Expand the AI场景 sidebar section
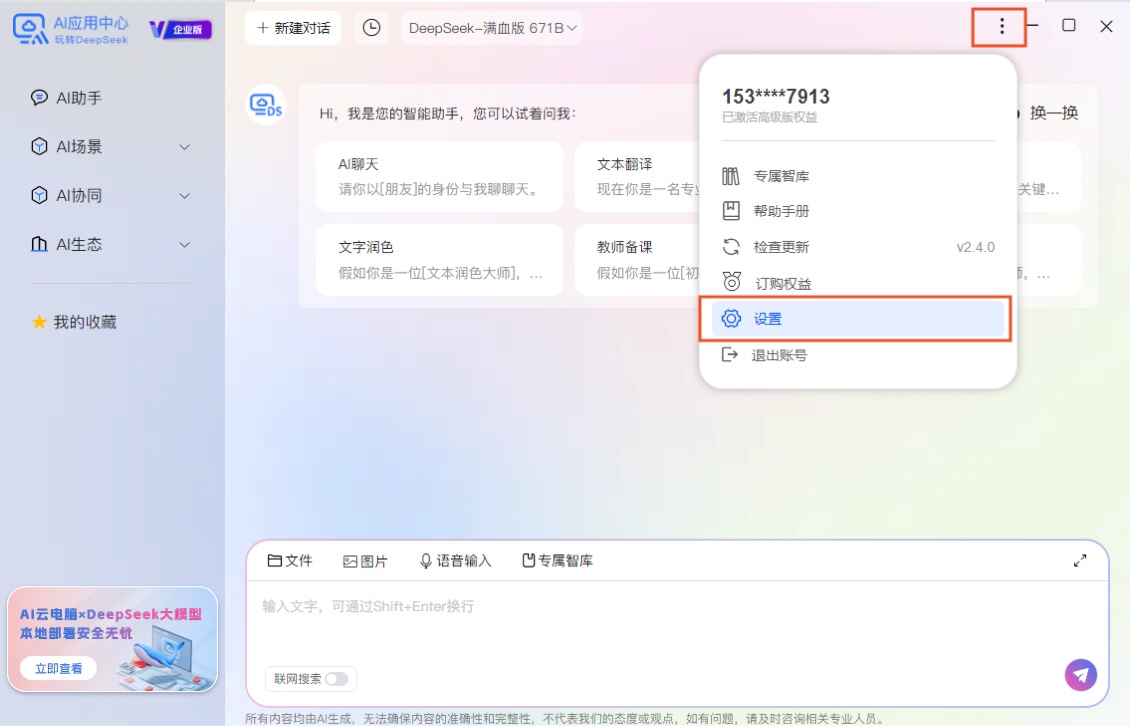This screenshot has width=1130, height=726. pos(110,146)
